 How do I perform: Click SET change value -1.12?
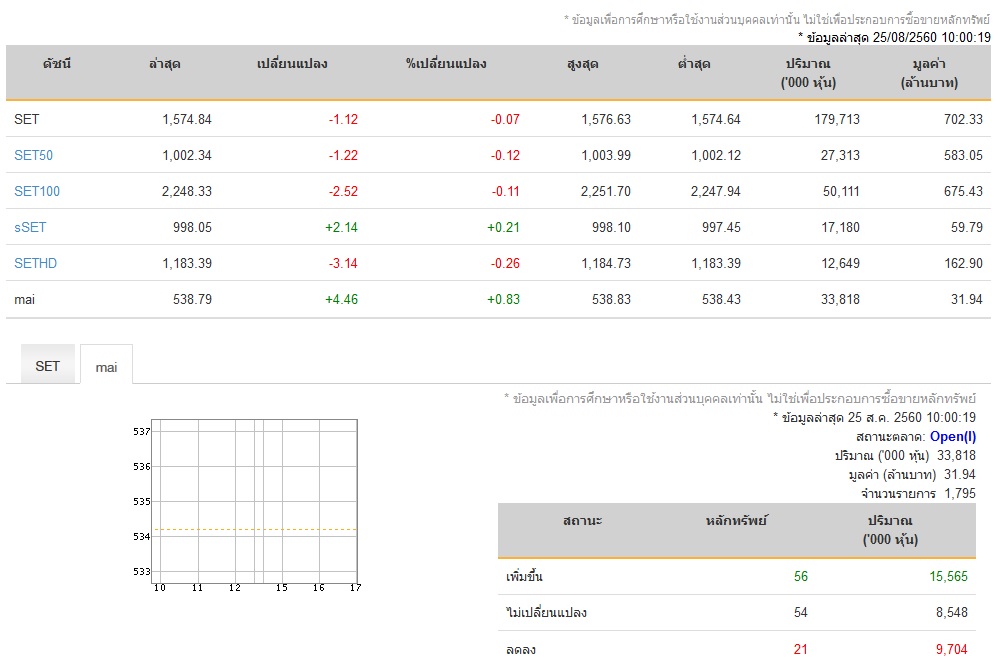[x=344, y=120]
